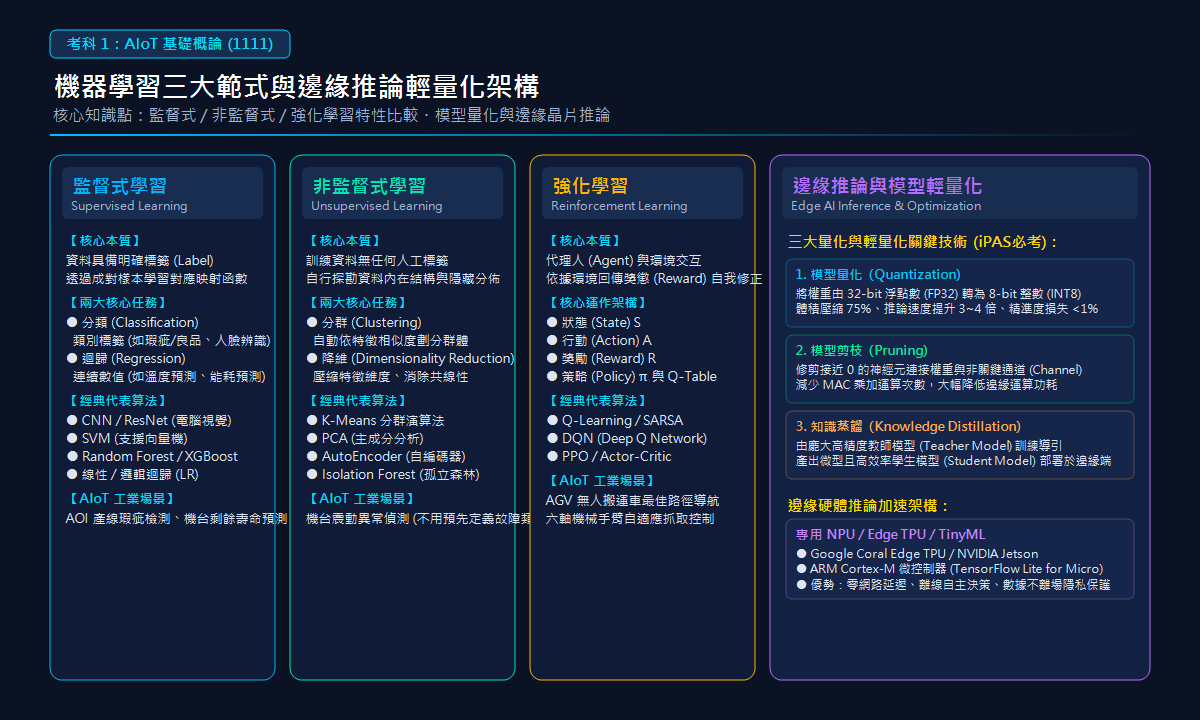Select PPO / Actor-Critic item
Image resolution: width=1200 pixels, height=720 pixels.
click(608, 456)
